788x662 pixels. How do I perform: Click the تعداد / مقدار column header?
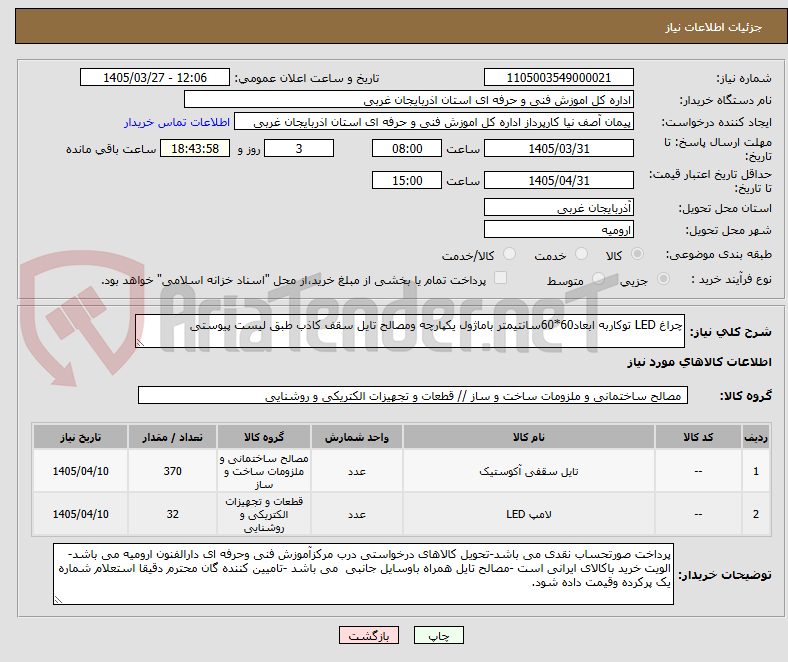(172, 437)
